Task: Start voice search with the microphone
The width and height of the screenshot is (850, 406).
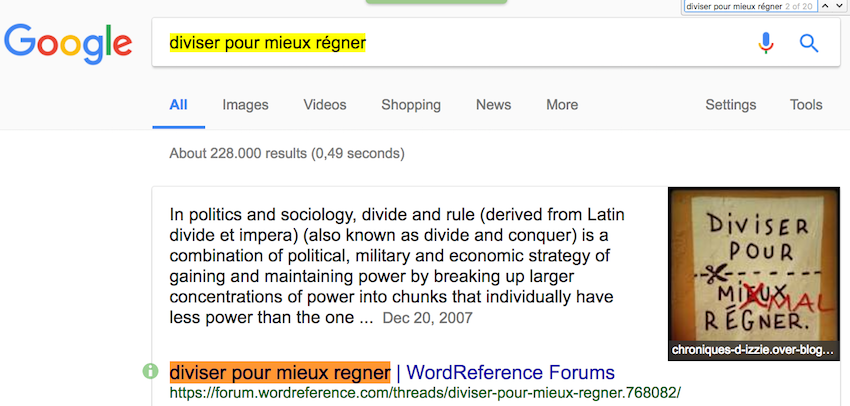Action: [x=766, y=43]
